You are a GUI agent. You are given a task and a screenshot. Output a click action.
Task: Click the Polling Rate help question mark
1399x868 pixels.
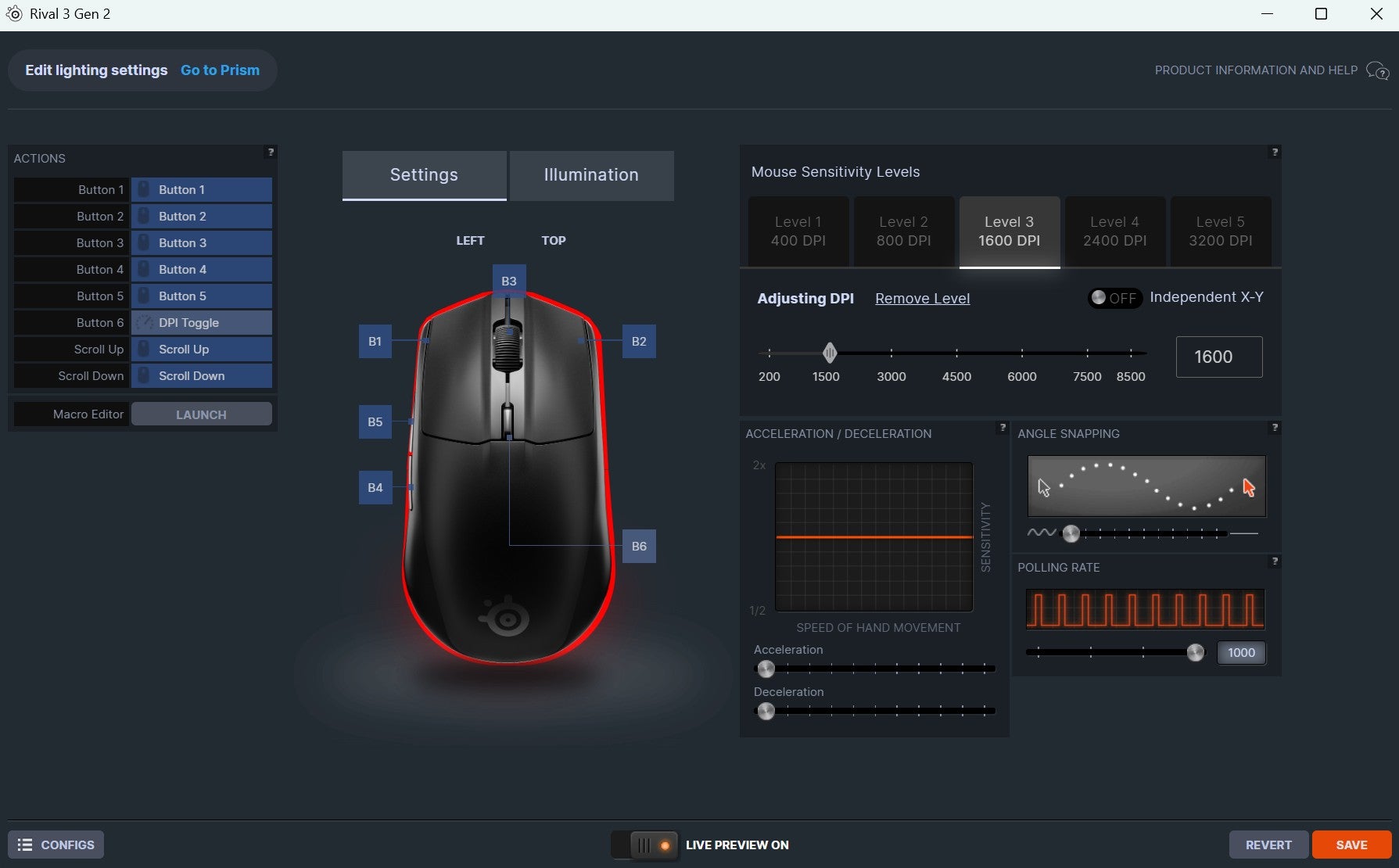(1274, 561)
